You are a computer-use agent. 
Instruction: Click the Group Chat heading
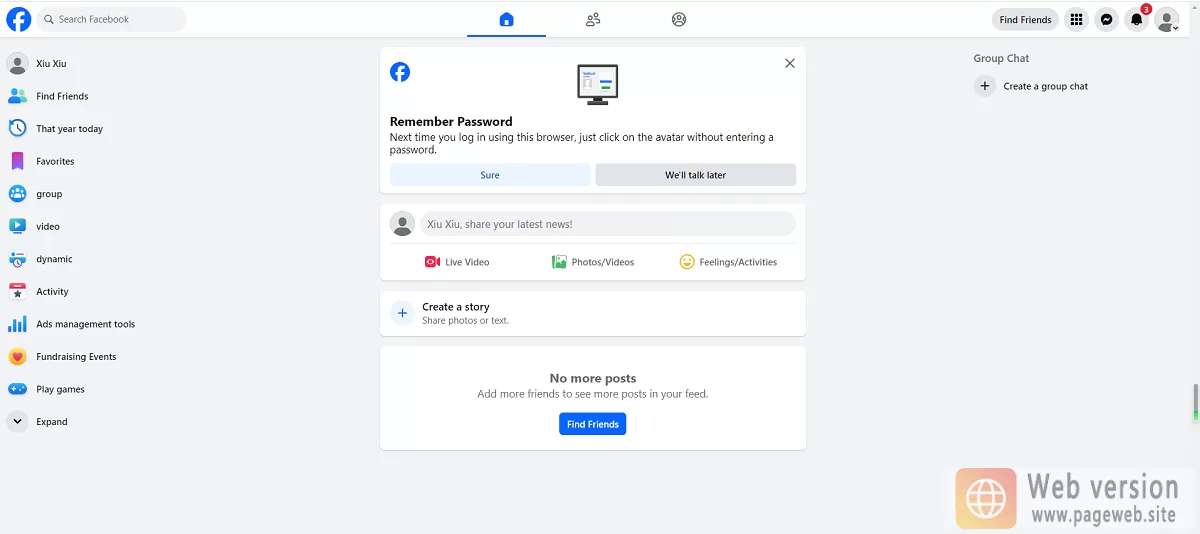1001,58
